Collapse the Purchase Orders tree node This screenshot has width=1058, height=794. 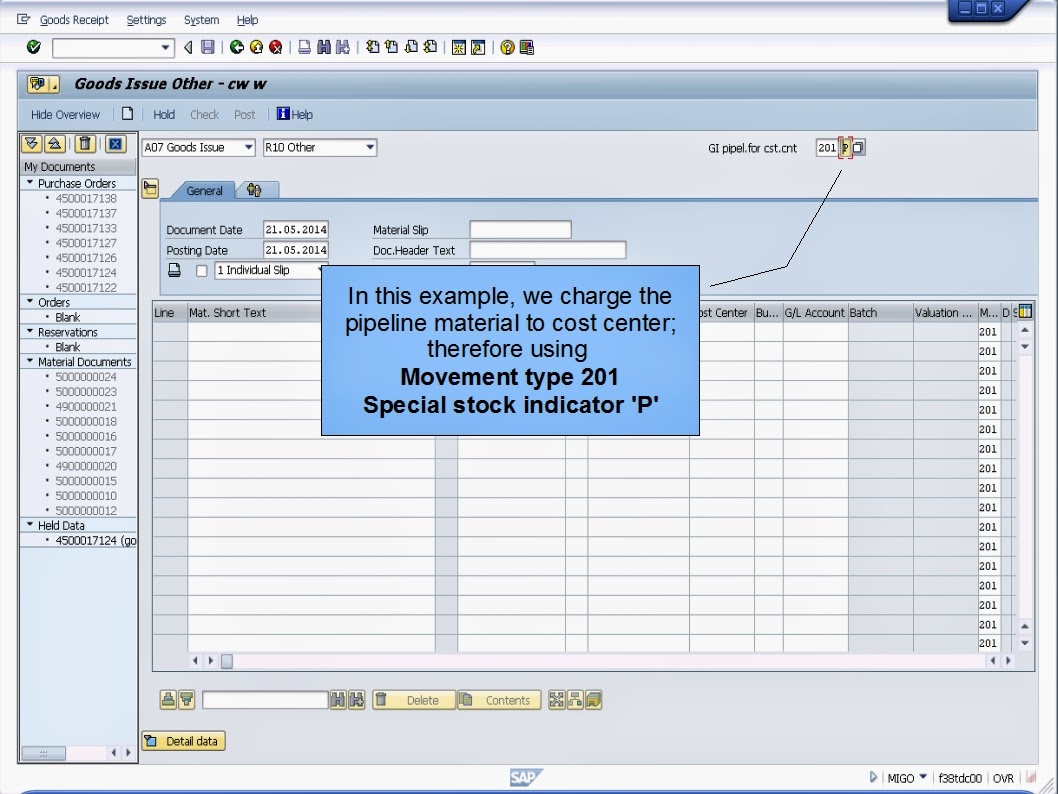30,183
